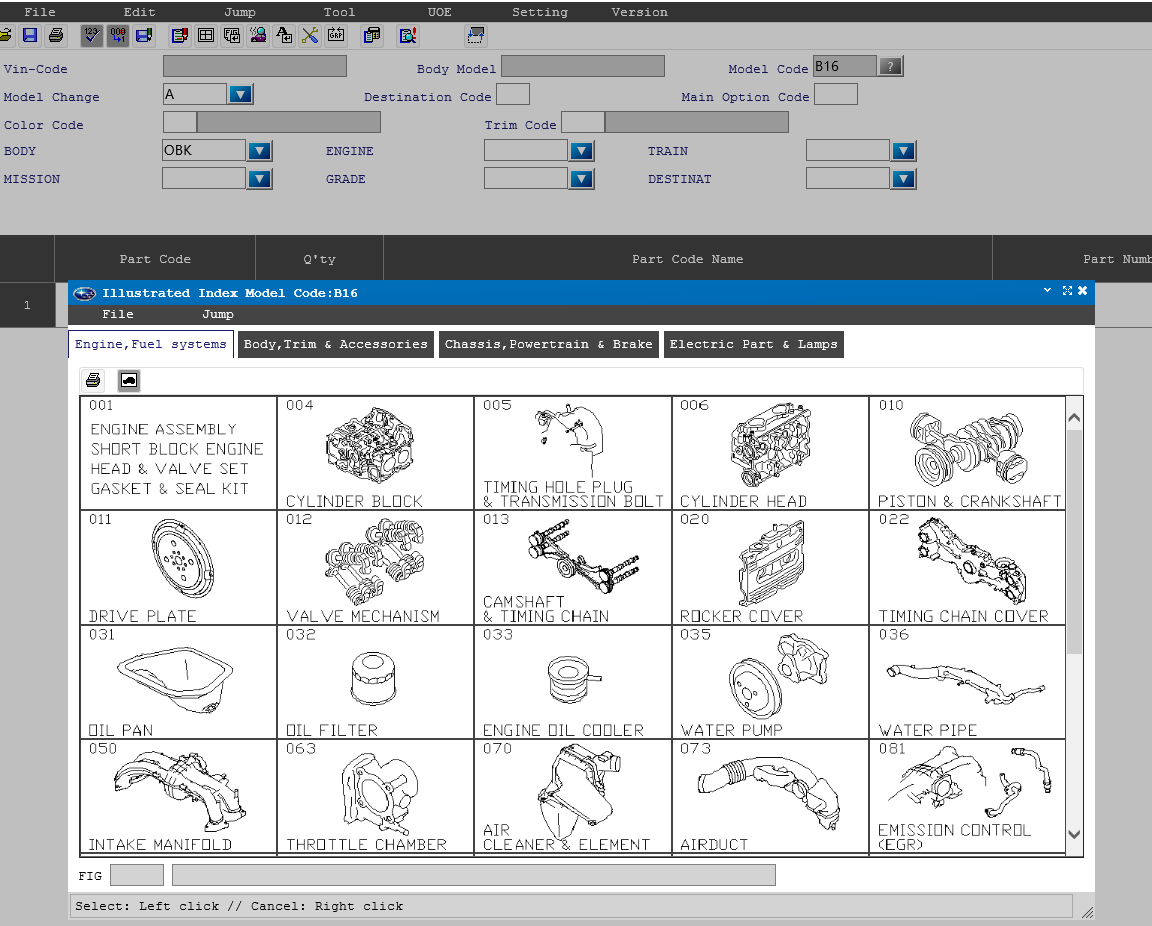Open the Model Change dropdown

(240, 95)
